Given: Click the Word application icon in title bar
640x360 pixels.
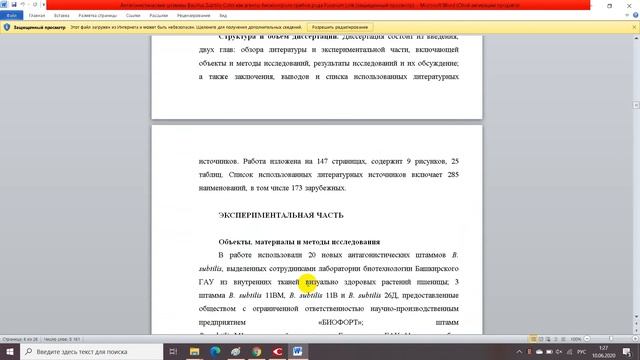Looking at the screenshot, I should (4, 4).
